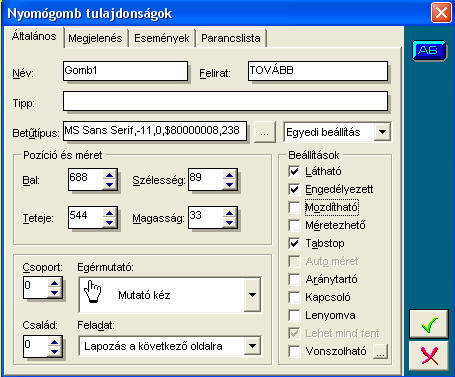Open the Feladat task dropdown
Screen dimensions: 455x377
coord(252,346)
